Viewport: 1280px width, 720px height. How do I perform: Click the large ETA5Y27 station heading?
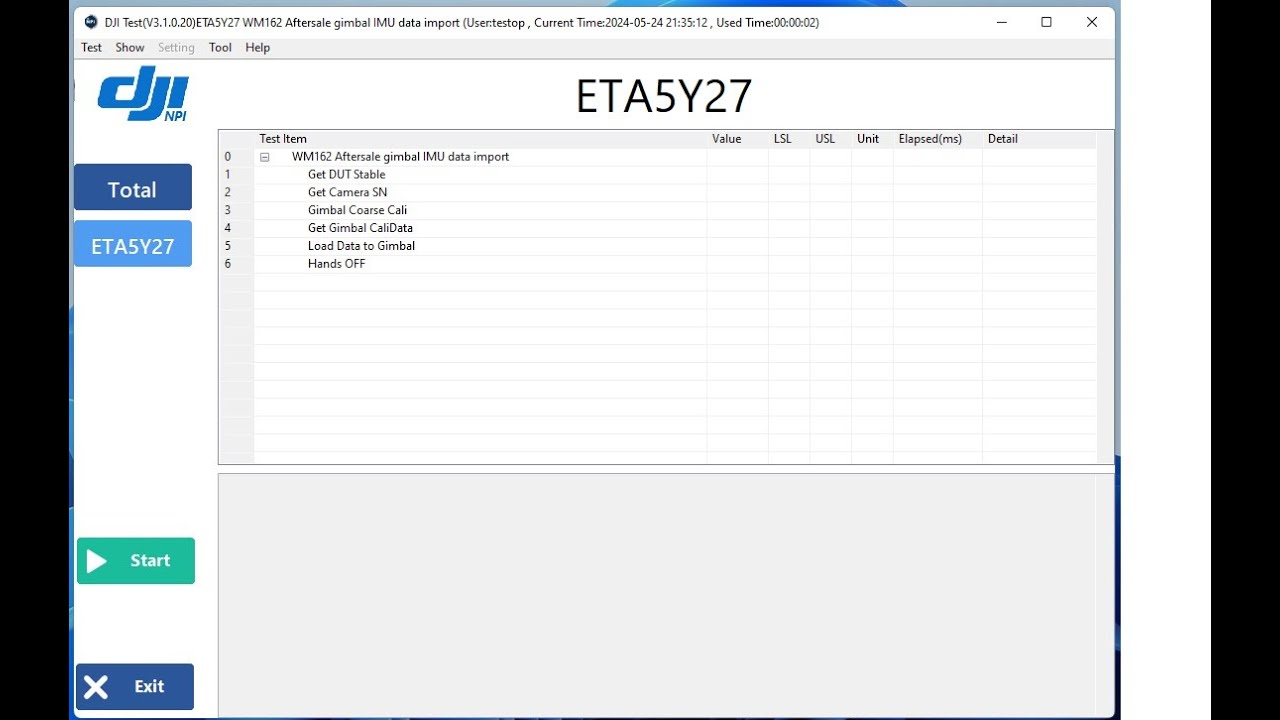coord(664,96)
